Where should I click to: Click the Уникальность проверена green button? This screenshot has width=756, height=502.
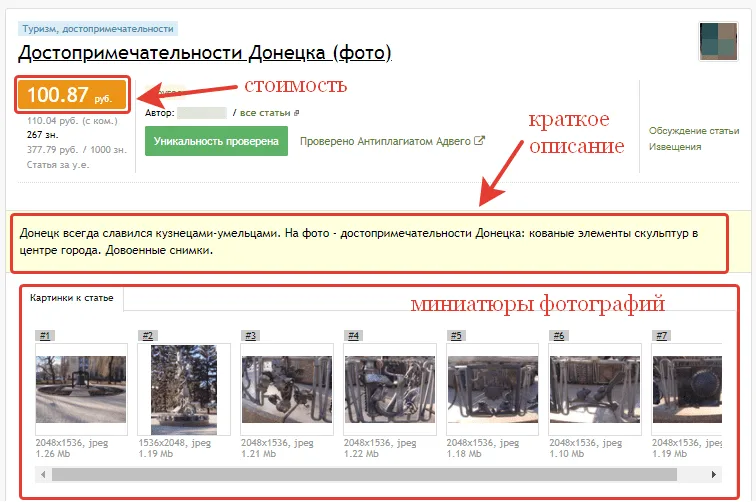click(x=216, y=141)
